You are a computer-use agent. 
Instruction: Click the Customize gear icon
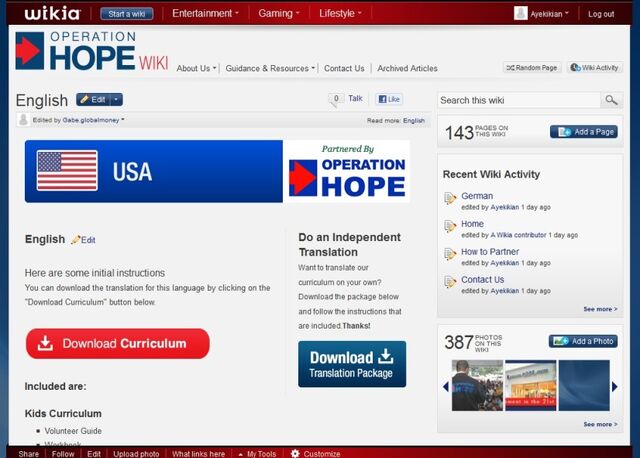(x=295, y=454)
